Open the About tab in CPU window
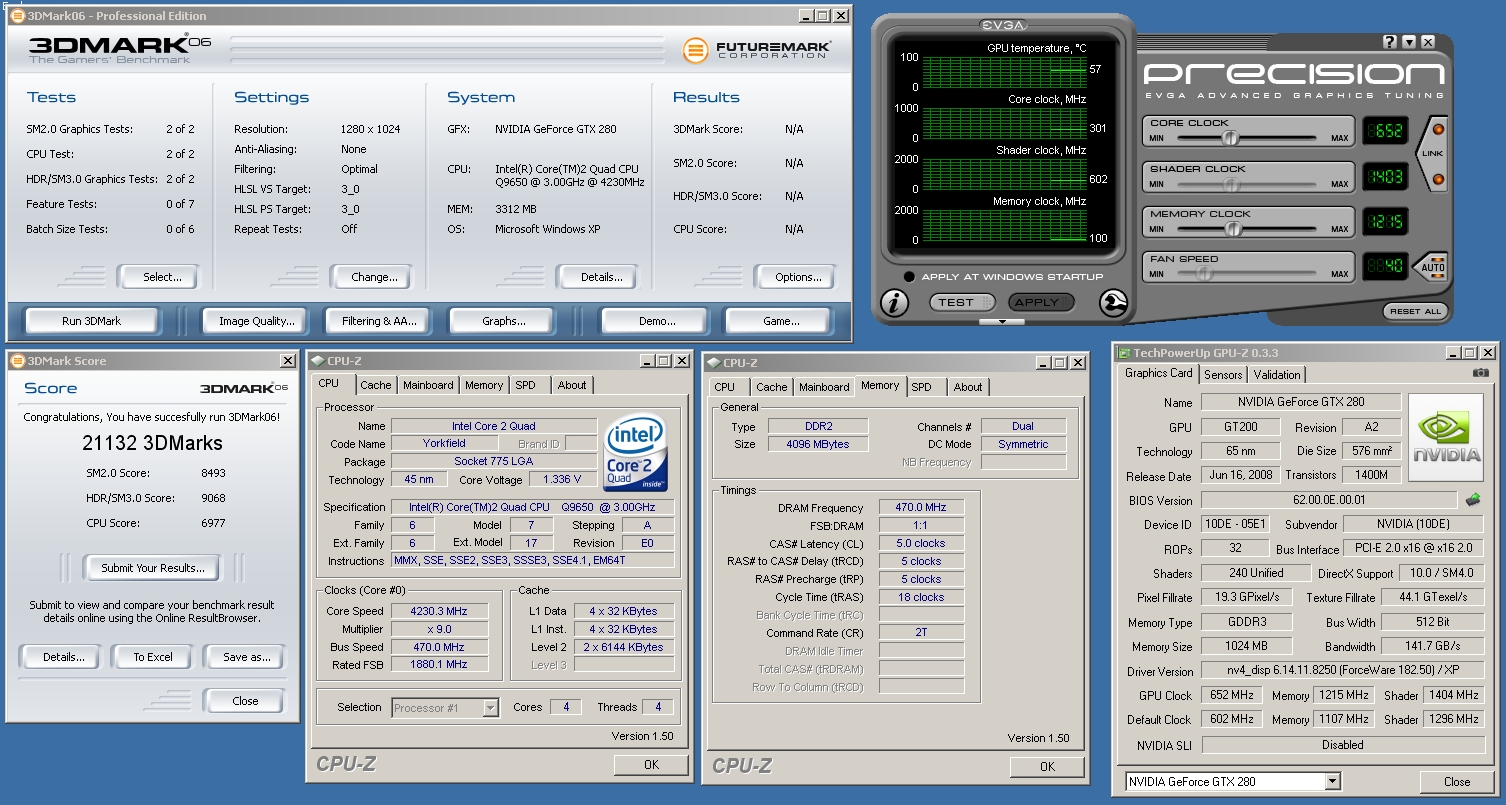 click(572, 385)
